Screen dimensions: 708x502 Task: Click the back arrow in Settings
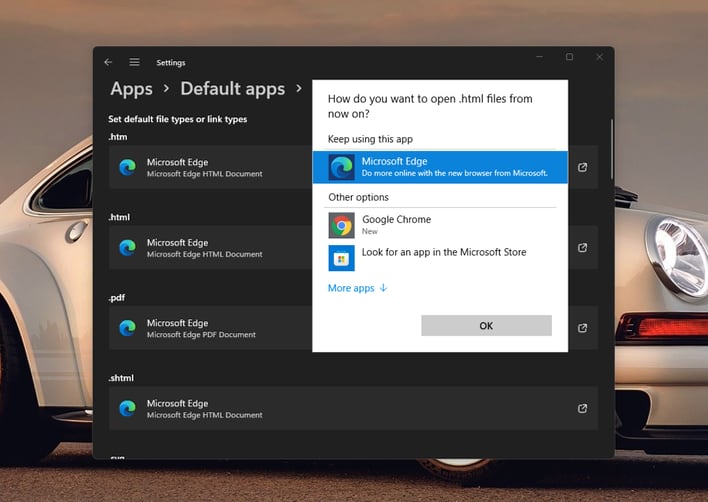point(108,62)
